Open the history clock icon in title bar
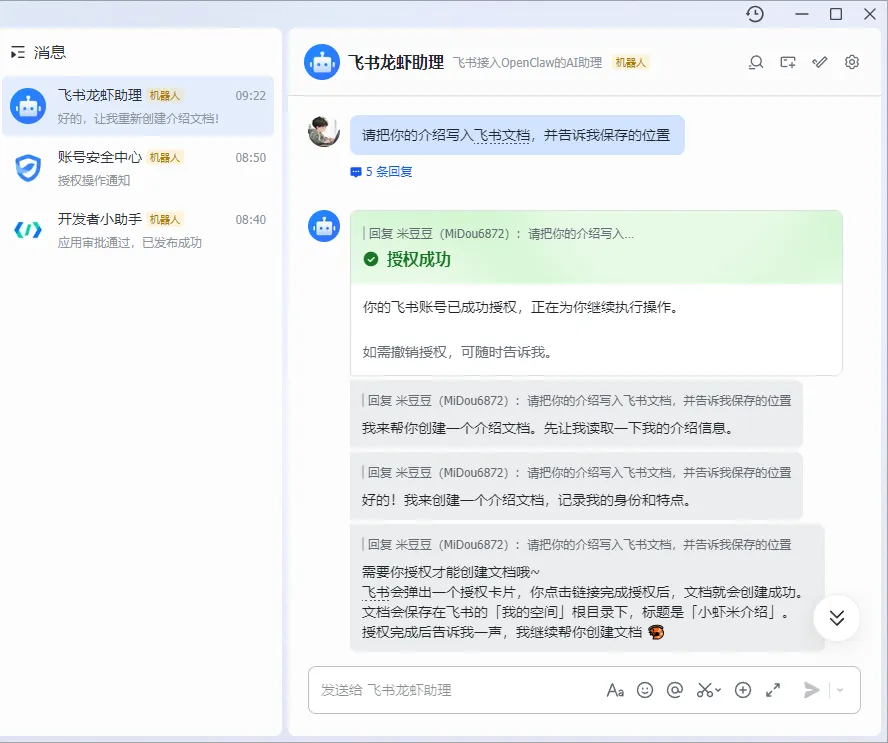The image size is (888, 743). coord(755,14)
